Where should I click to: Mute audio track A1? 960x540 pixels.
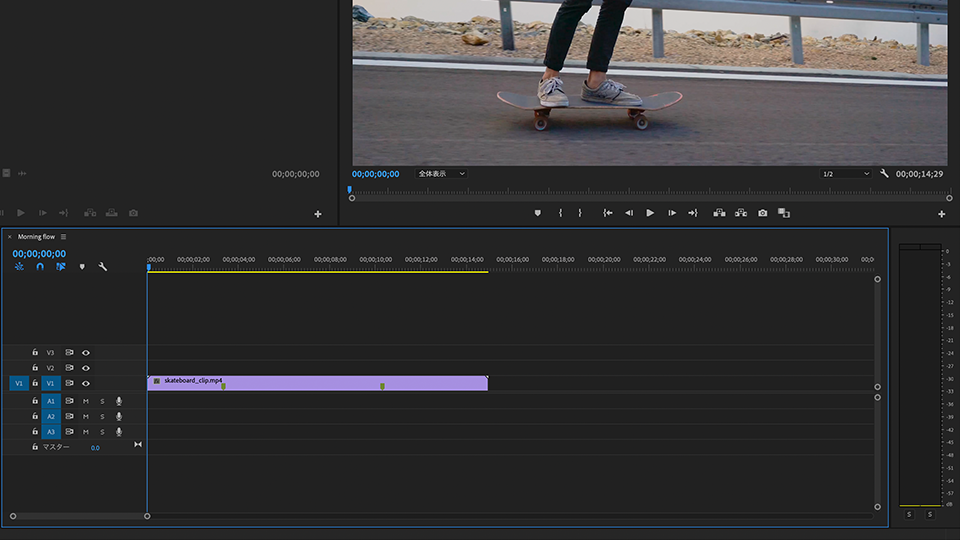coord(86,401)
